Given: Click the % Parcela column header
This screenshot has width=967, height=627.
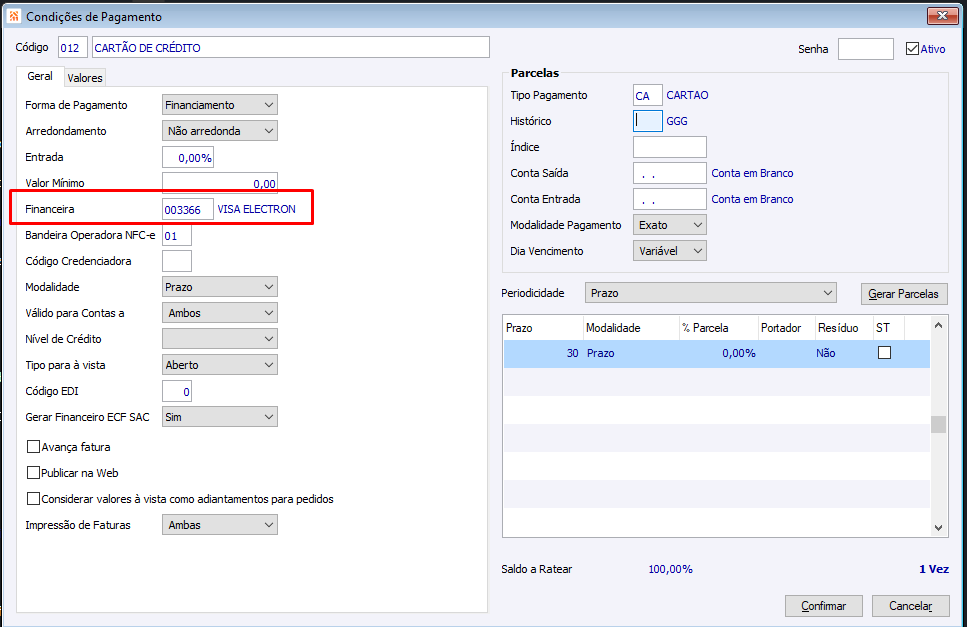Looking at the screenshot, I should click(718, 327).
